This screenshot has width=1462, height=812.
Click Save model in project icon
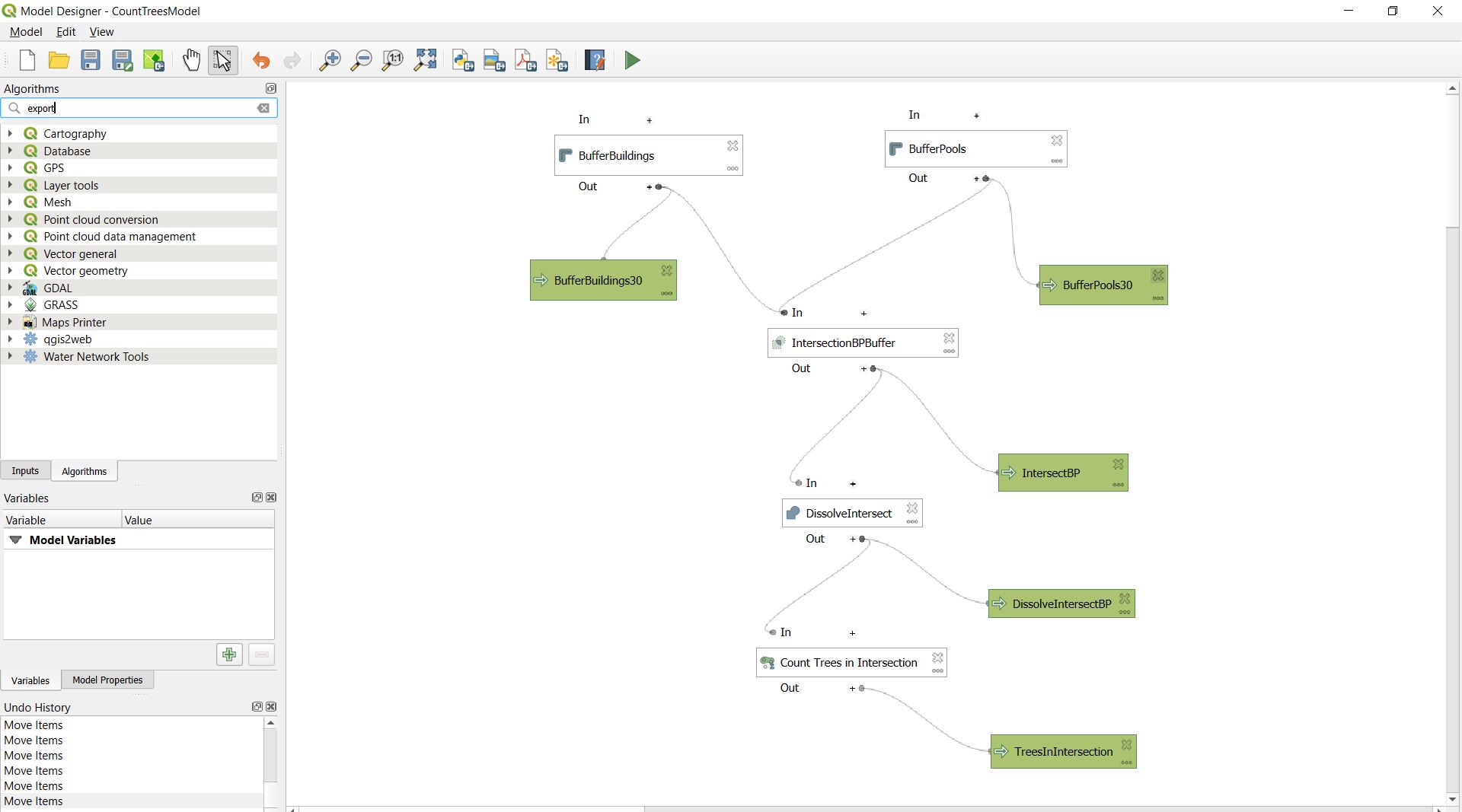(154, 60)
